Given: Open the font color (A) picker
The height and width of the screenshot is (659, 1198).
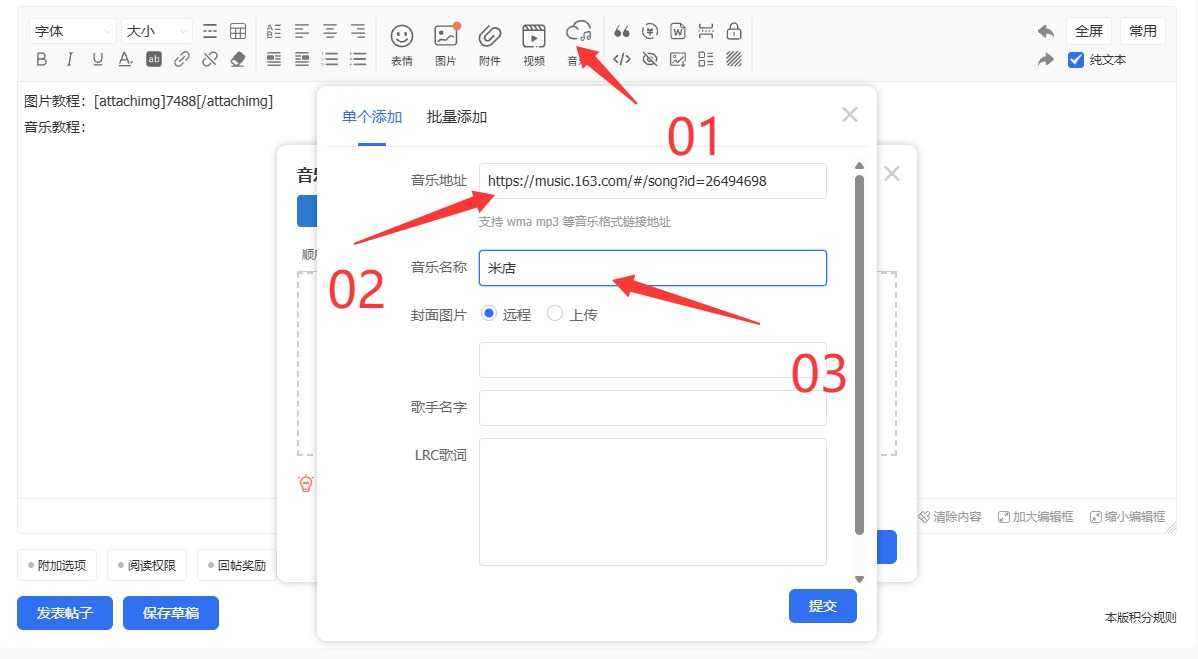Looking at the screenshot, I should click(125, 60).
